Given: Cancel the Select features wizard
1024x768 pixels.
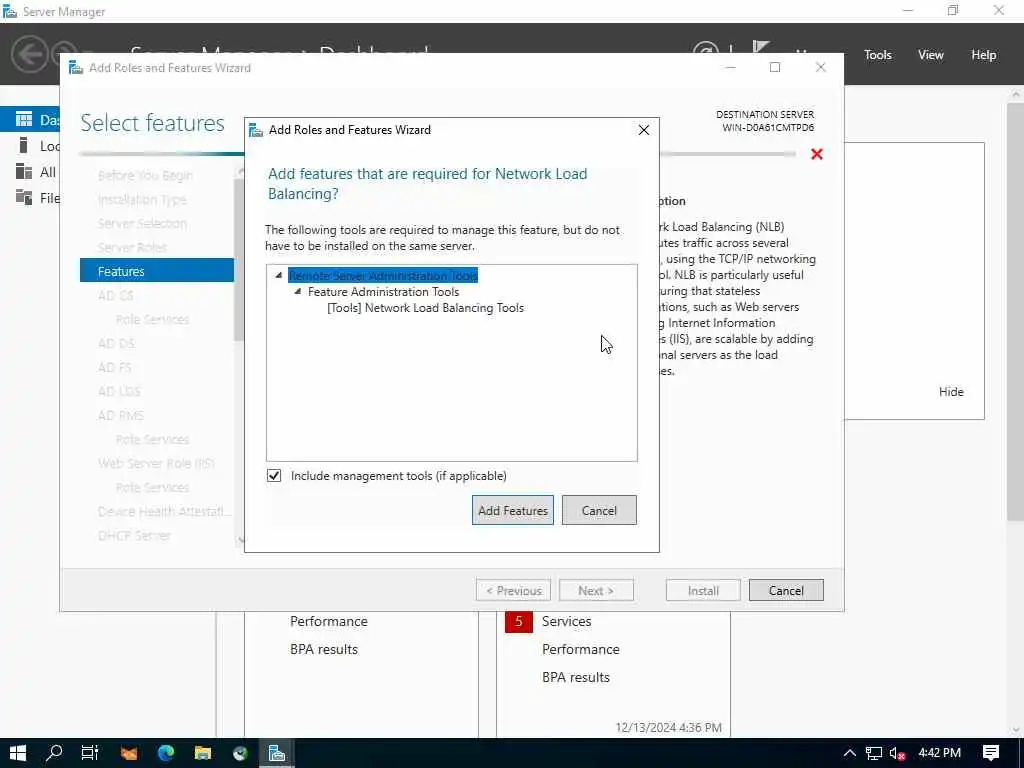Looking at the screenshot, I should (786, 590).
